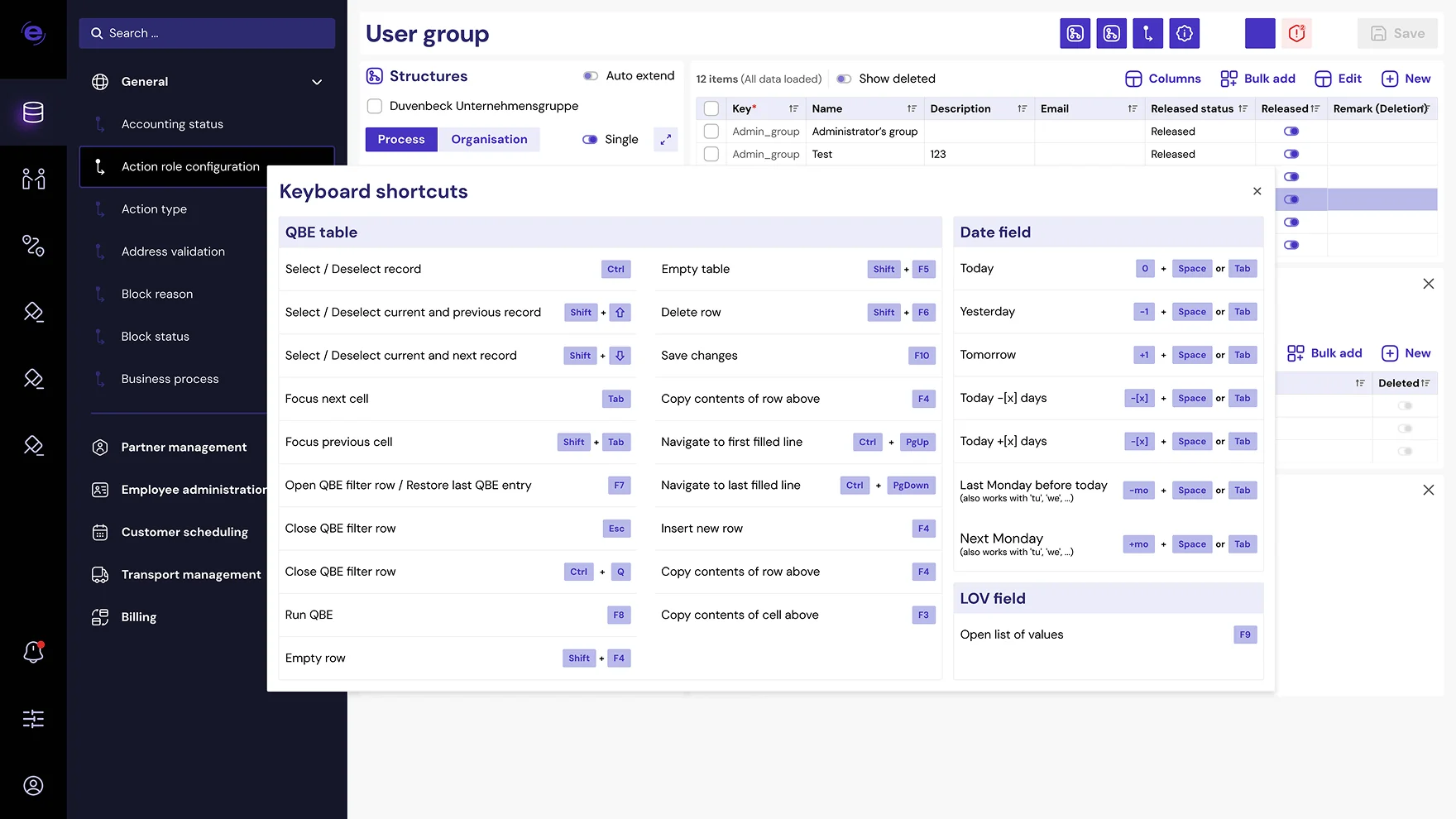Open the sliders settings icon in sidebar

pyautogui.click(x=33, y=719)
